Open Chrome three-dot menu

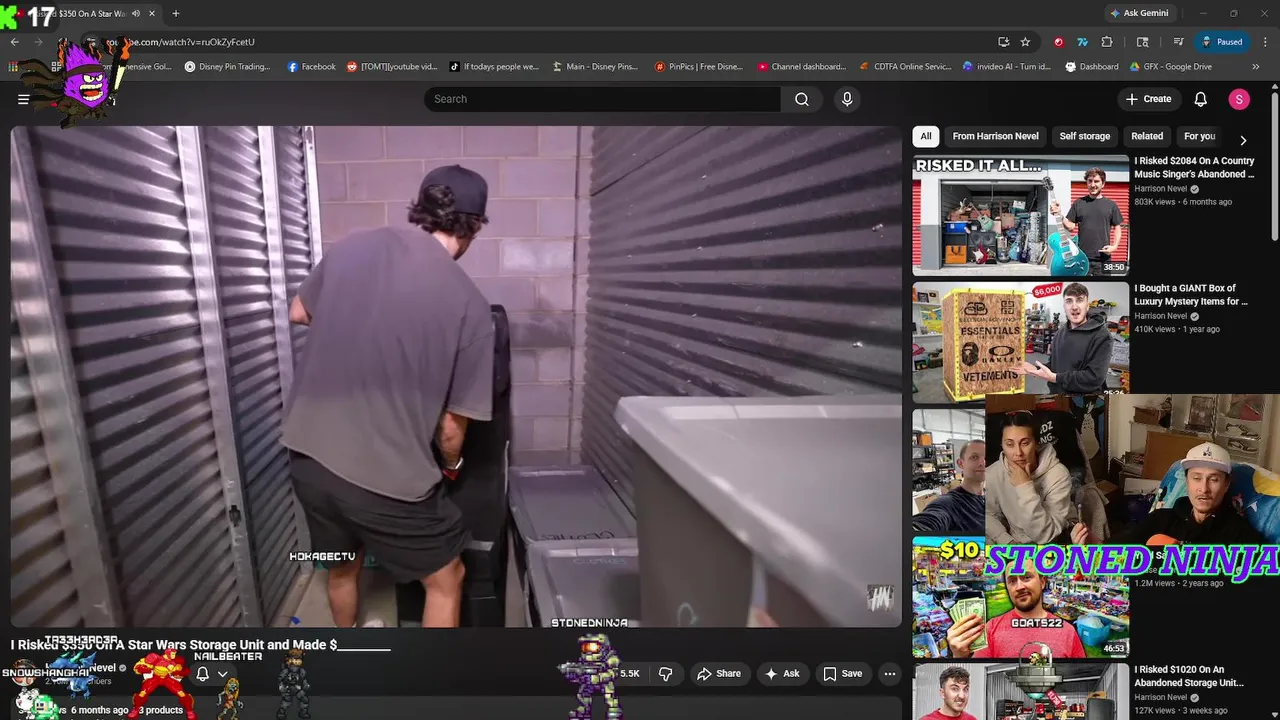tap(1265, 42)
